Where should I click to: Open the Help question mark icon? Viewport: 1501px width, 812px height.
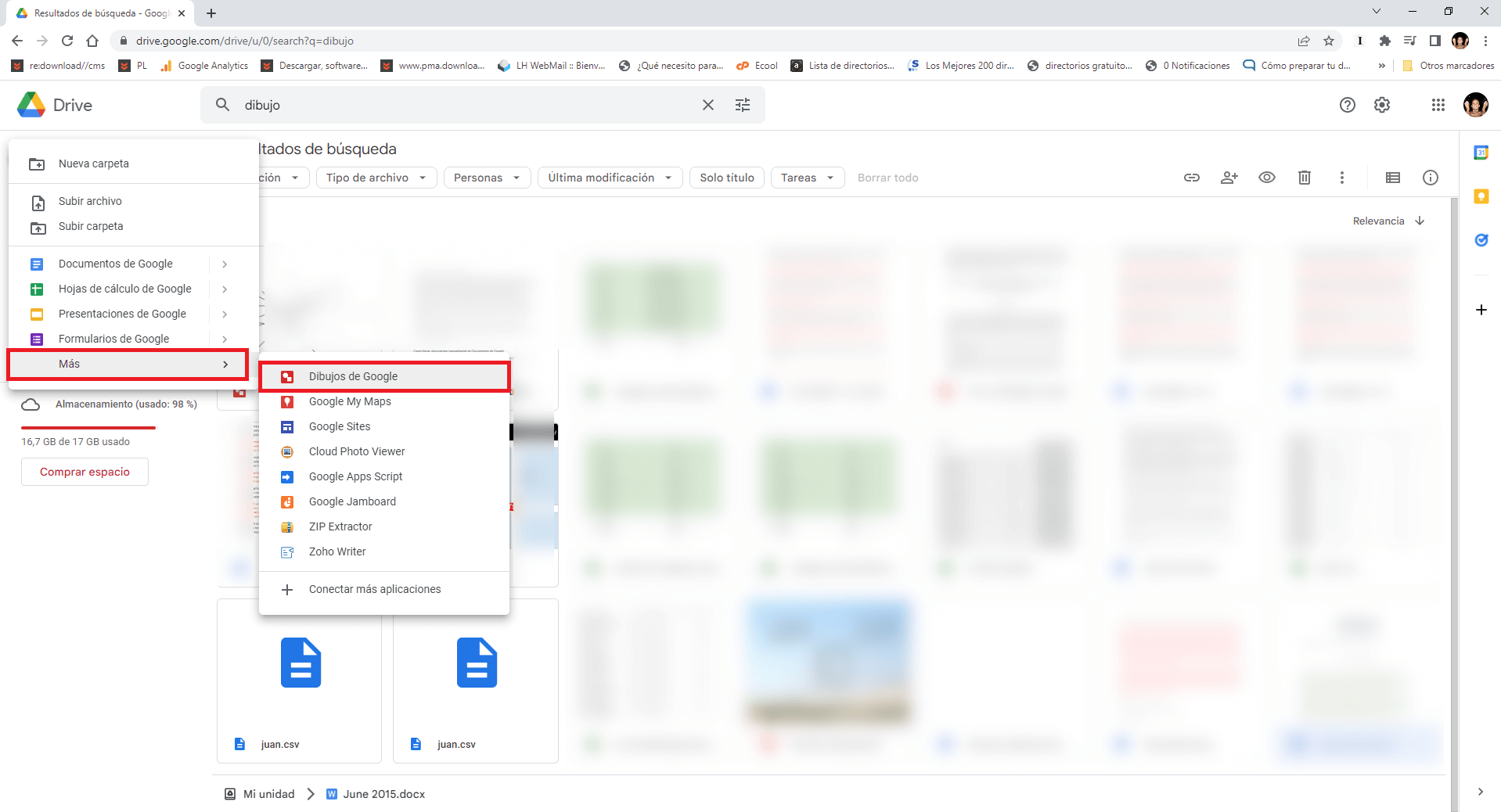pyautogui.click(x=1348, y=105)
